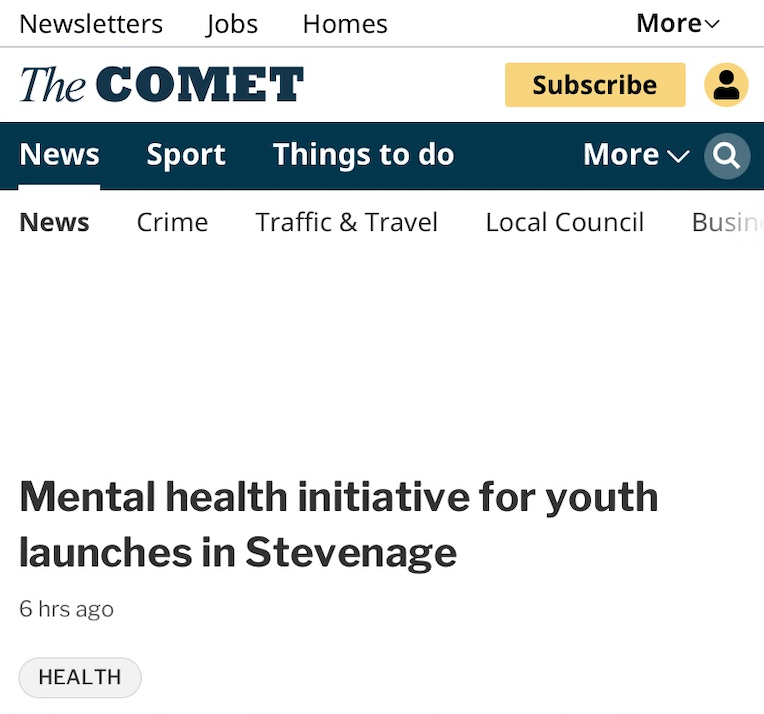Open the partially visible Business subsection
764x714 pixels.
point(727,223)
